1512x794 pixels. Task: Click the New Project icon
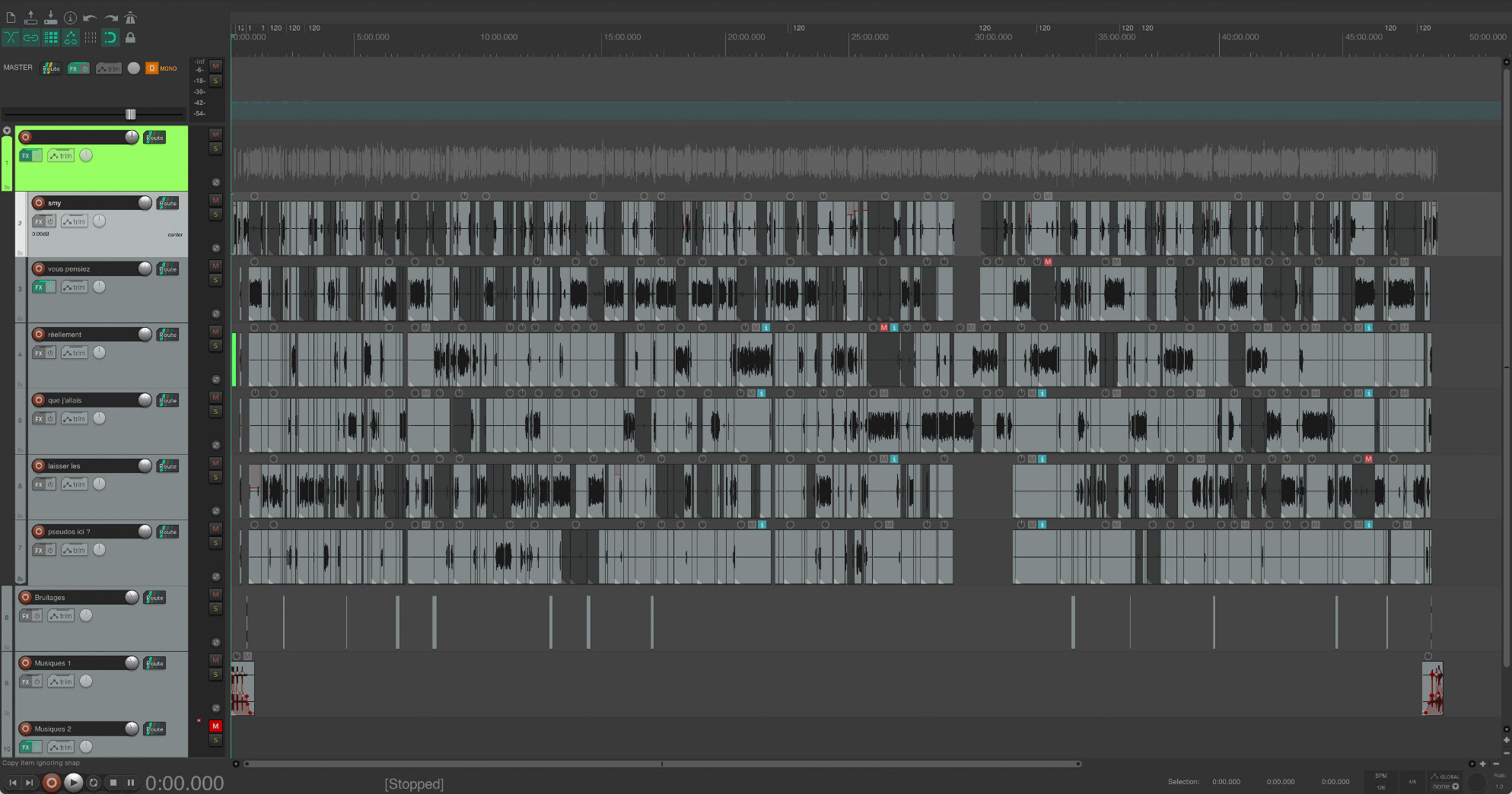(x=11, y=17)
